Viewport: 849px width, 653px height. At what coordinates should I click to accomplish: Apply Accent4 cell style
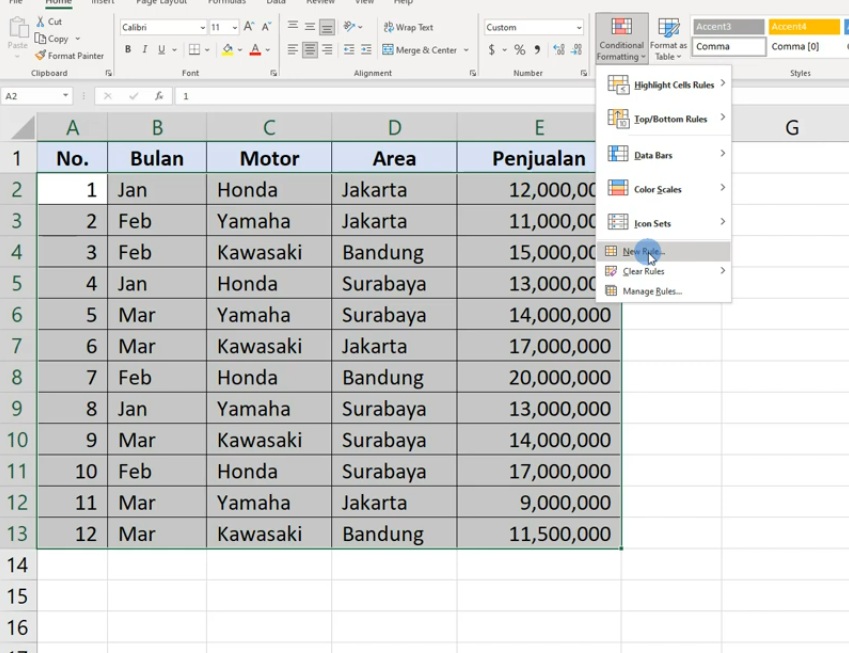click(x=804, y=27)
